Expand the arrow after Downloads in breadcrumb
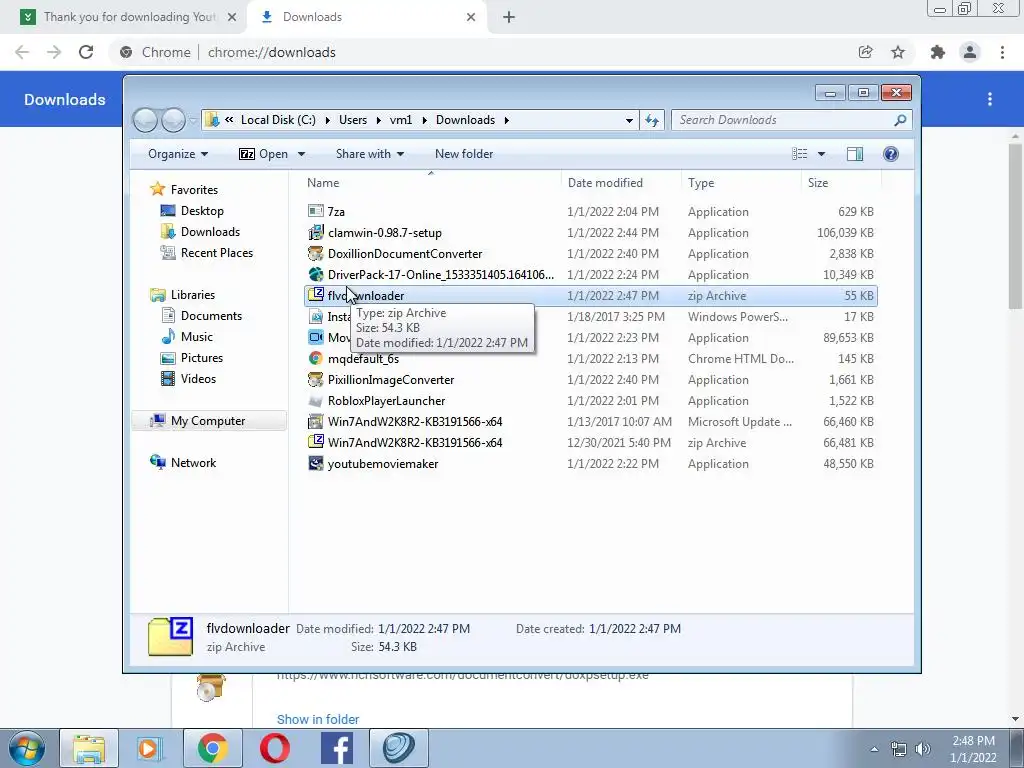 pyautogui.click(x=506, y=120)
